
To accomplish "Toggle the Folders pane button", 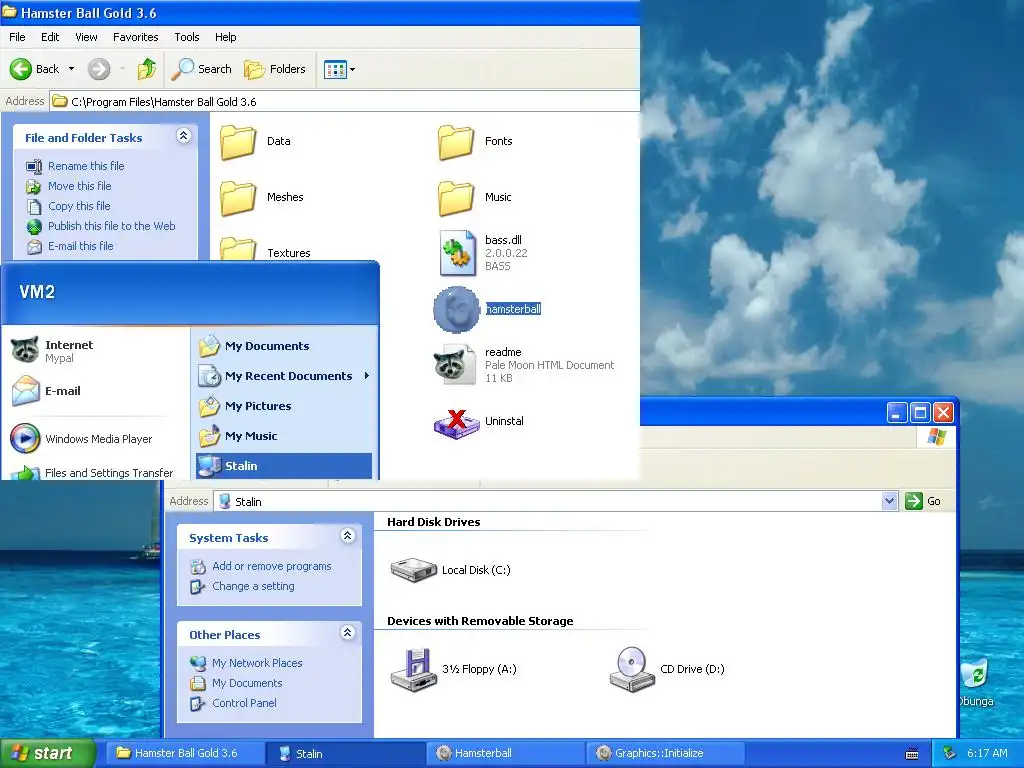I will pos(274,69).
